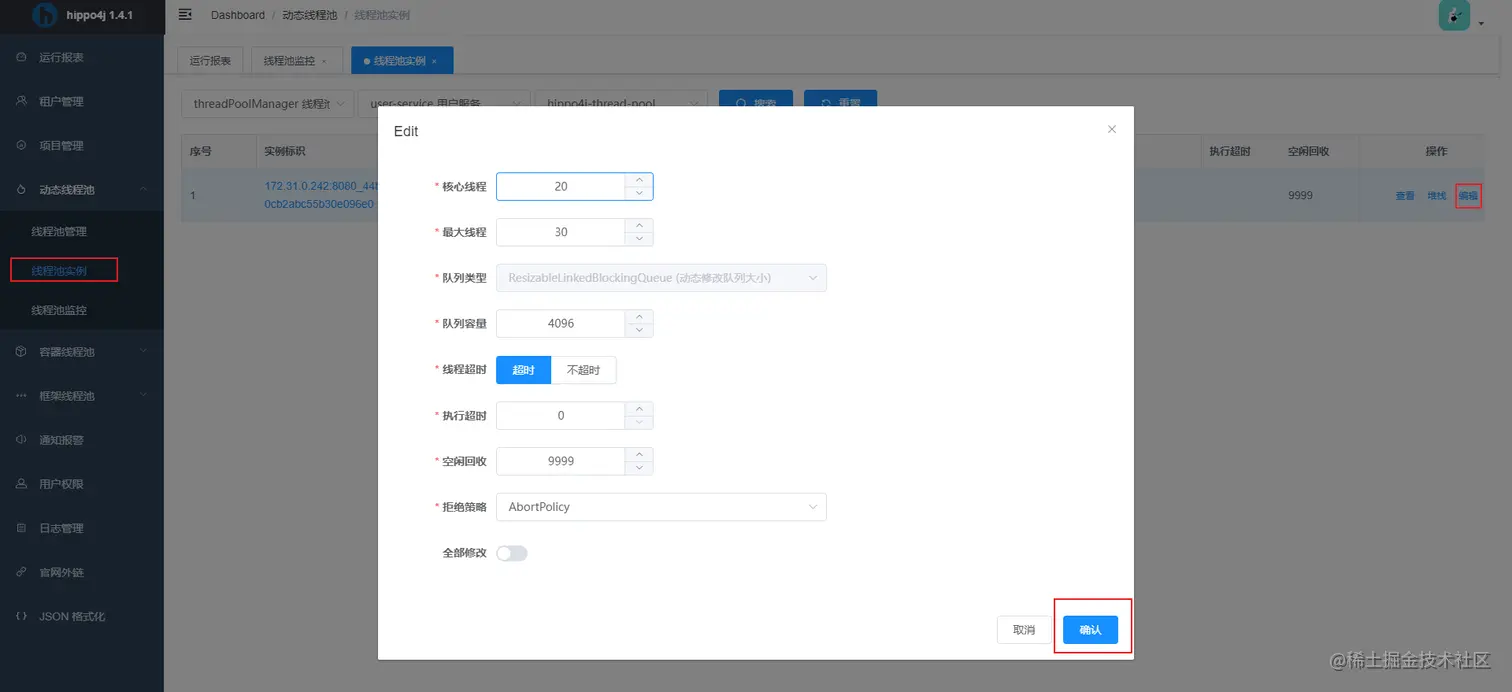This screenshot has height=692, width=1512.
Task: Open the user avatar menu
Action: [1454, 15]
